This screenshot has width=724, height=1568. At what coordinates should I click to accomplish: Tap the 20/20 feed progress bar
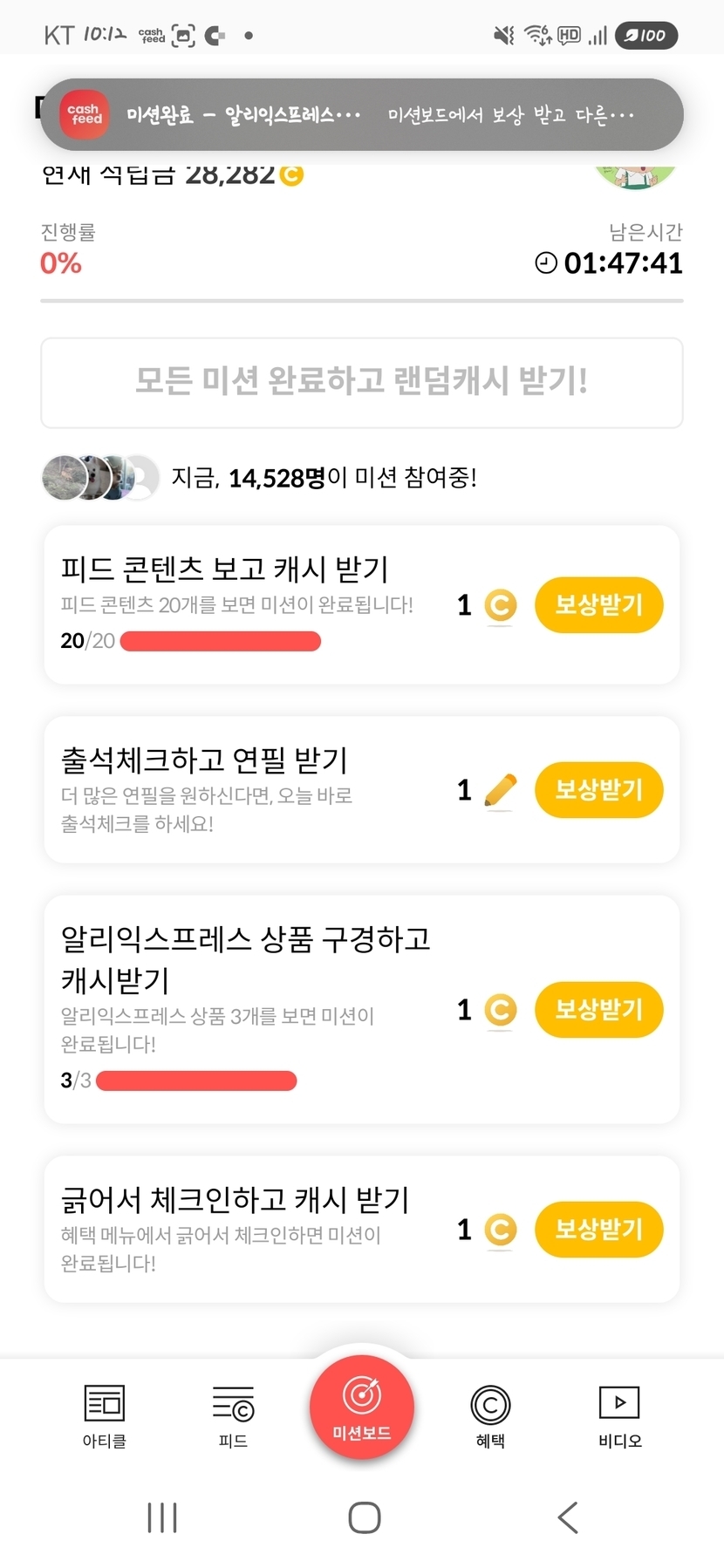click(220, 642)
